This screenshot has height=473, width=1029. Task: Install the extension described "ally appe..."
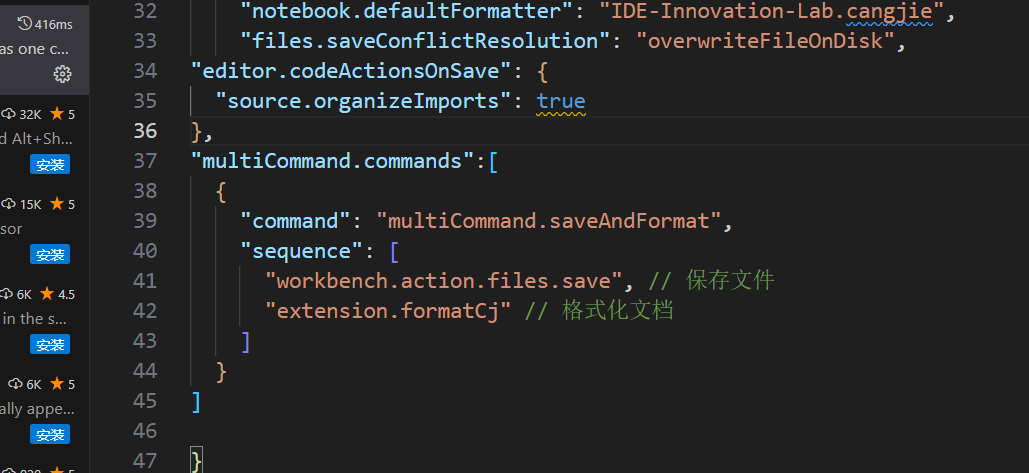(50, 434)
